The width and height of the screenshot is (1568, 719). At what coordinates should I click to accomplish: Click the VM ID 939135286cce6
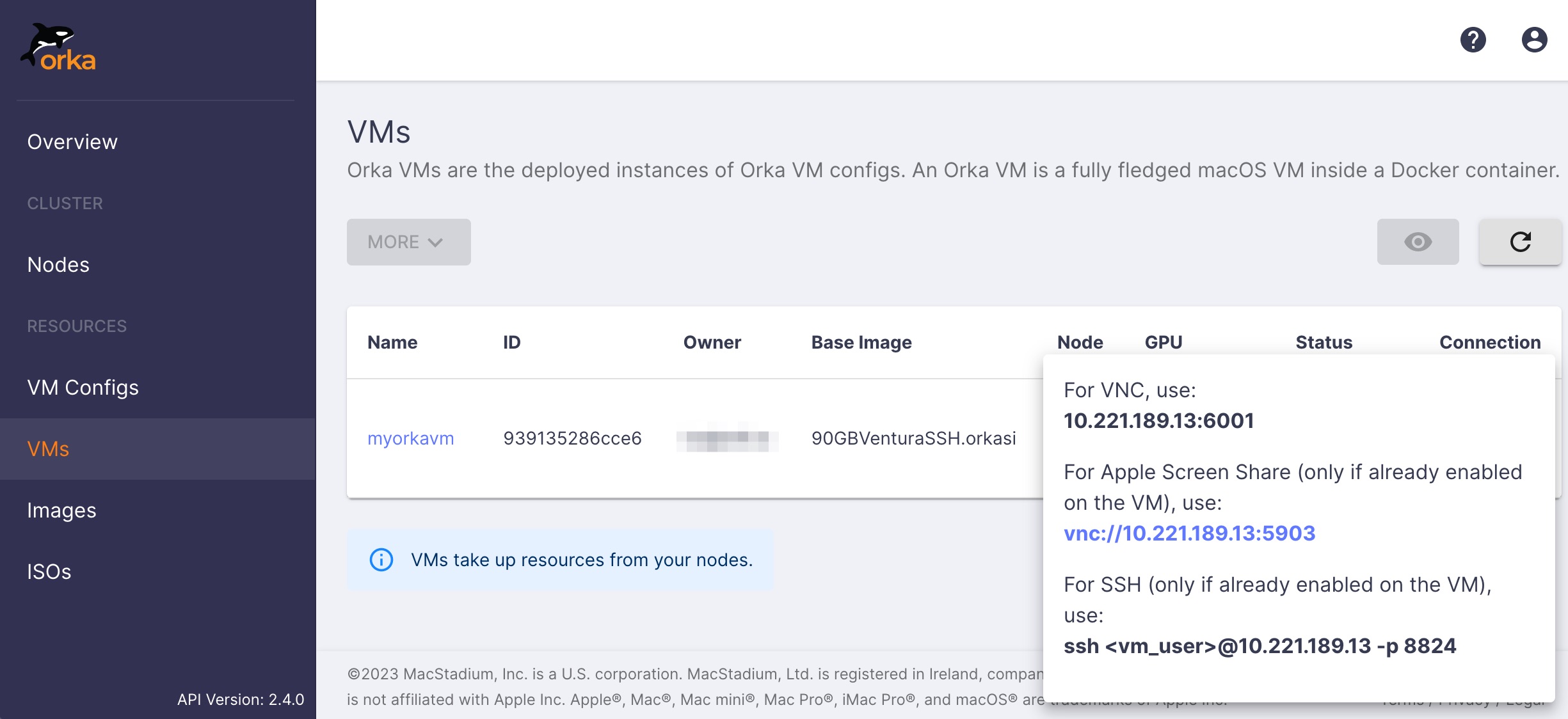pyautogui.click(x=572, y=438)
